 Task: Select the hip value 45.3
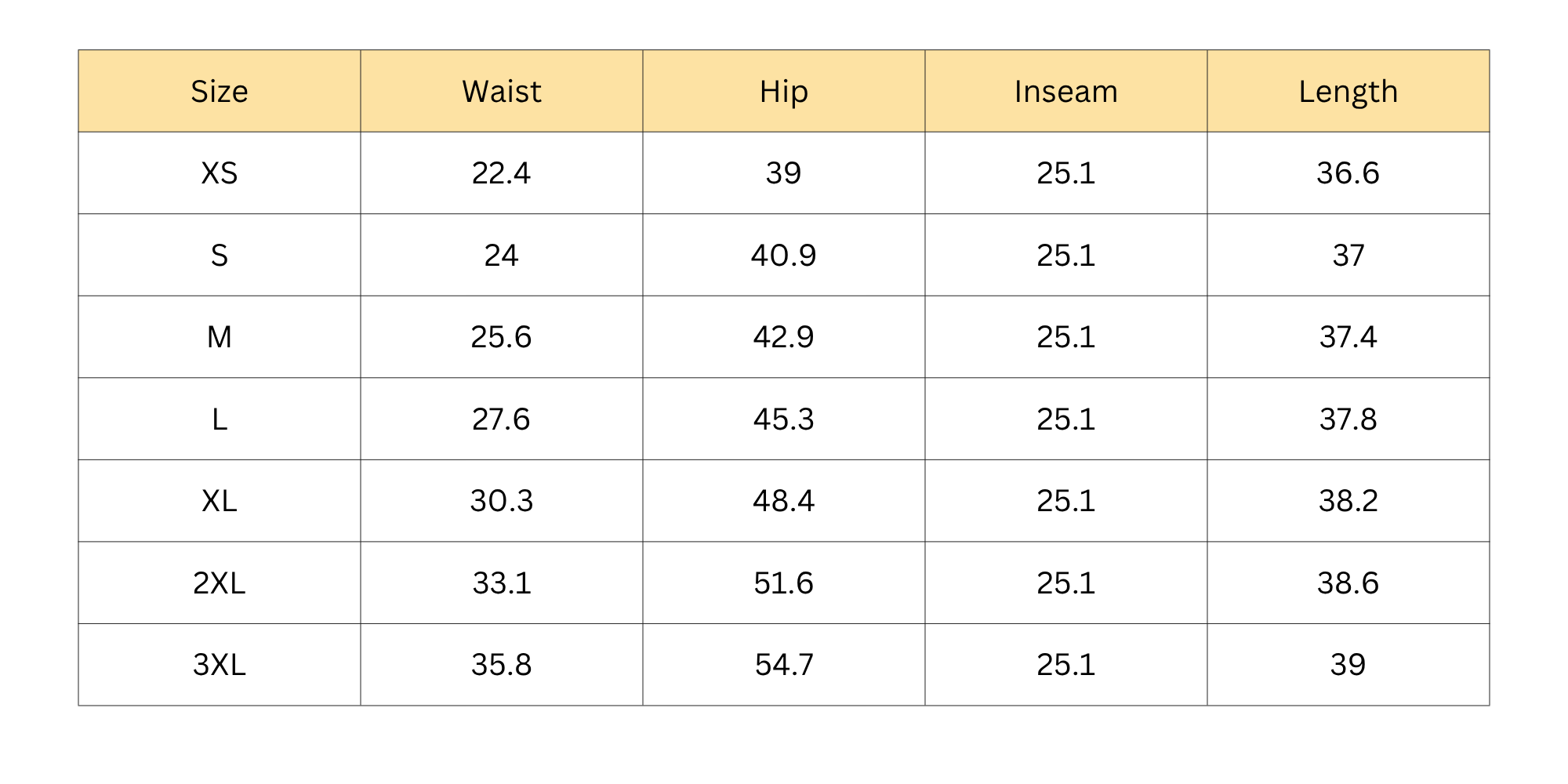click(x=784, y=419)
